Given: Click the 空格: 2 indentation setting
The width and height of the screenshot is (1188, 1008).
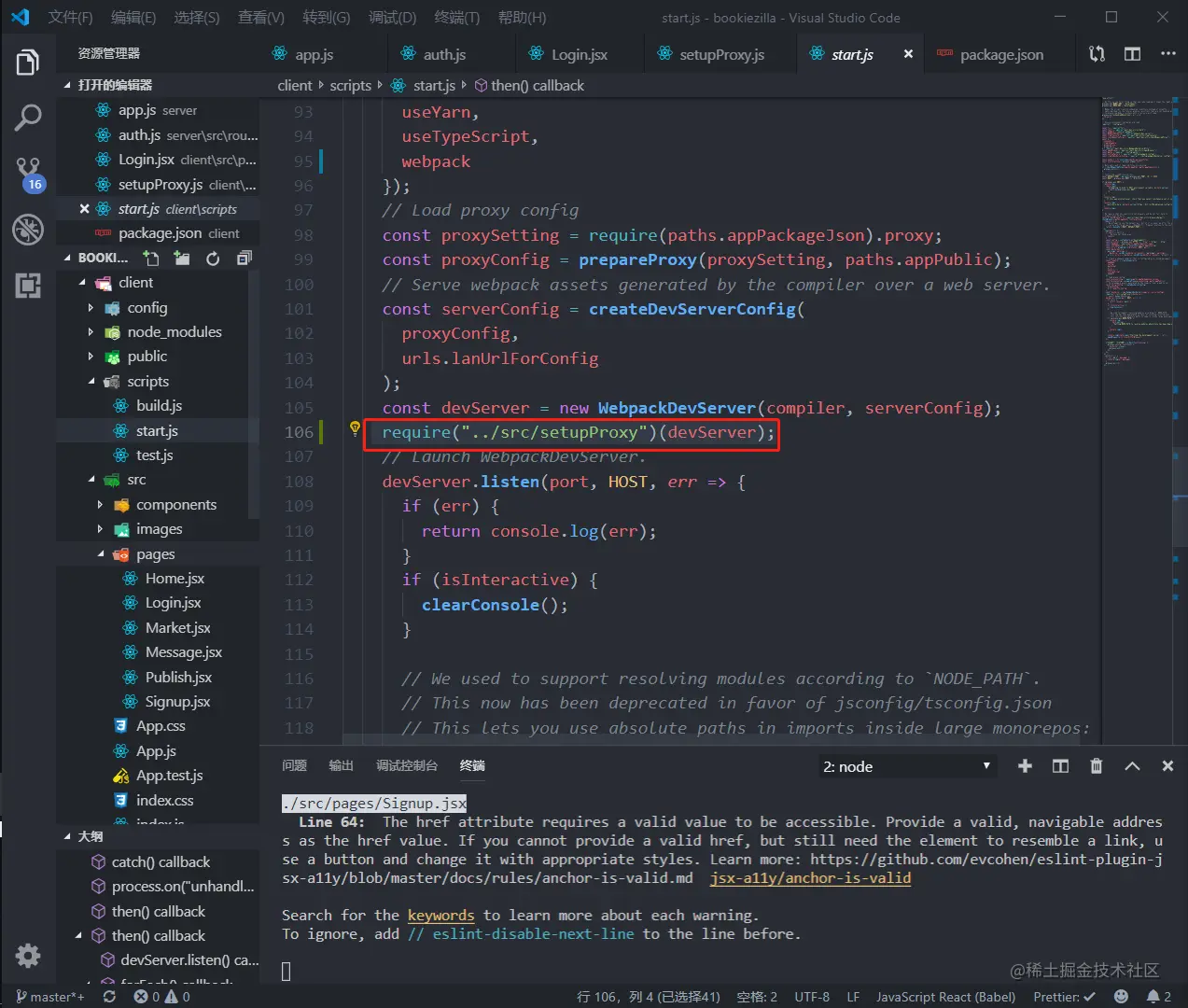Looking at the screenshot, I should pos(757,997).
